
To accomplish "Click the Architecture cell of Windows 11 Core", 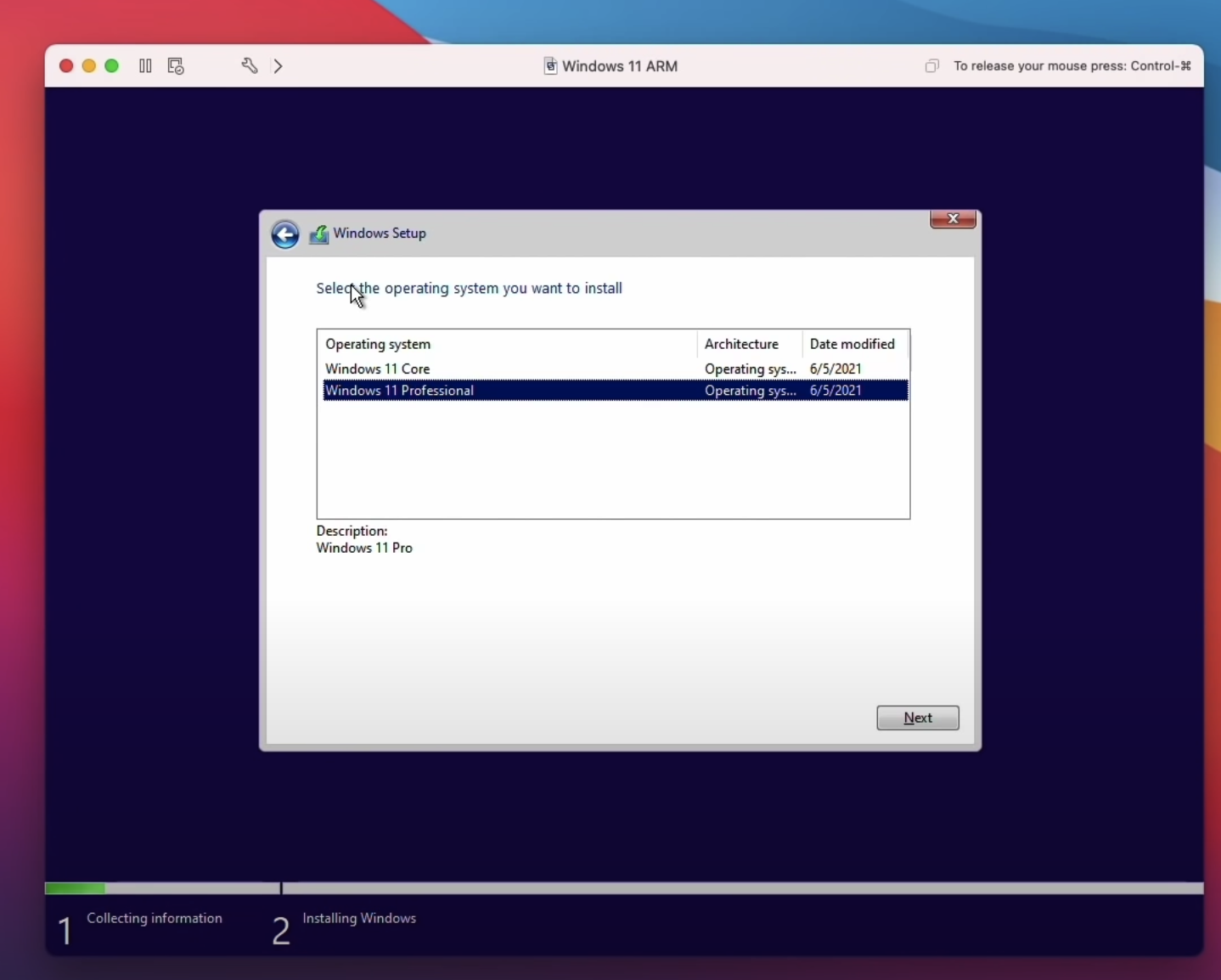I will coord(751,369).
